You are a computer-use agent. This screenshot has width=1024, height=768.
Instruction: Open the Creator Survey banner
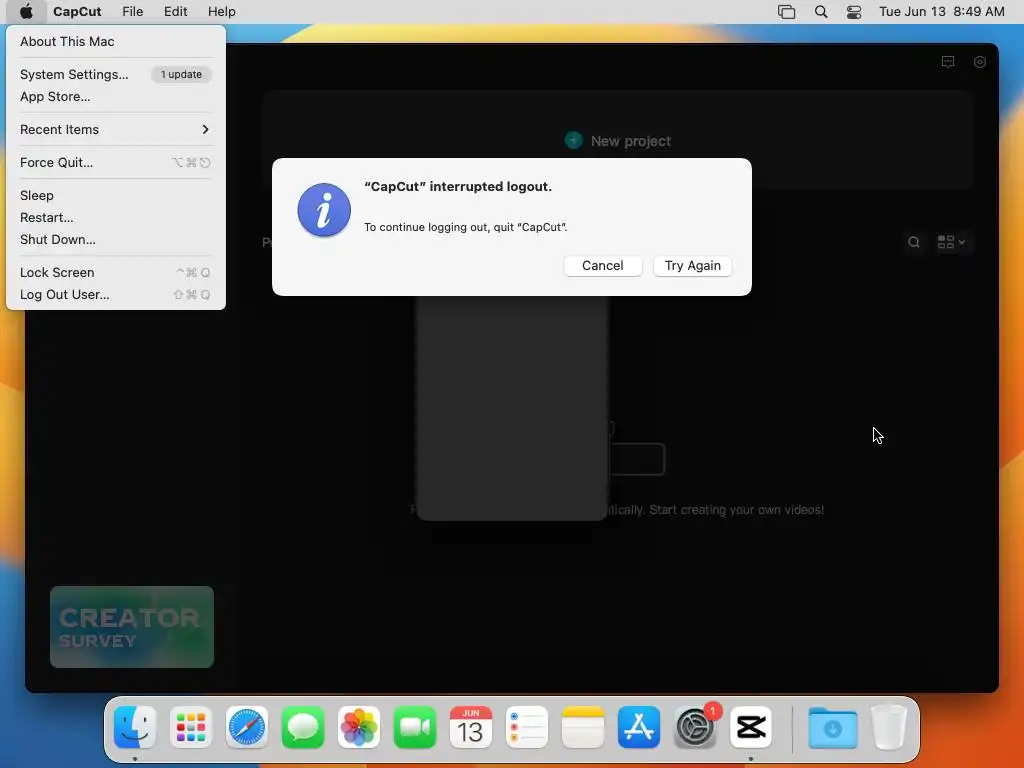pos(132,627)
